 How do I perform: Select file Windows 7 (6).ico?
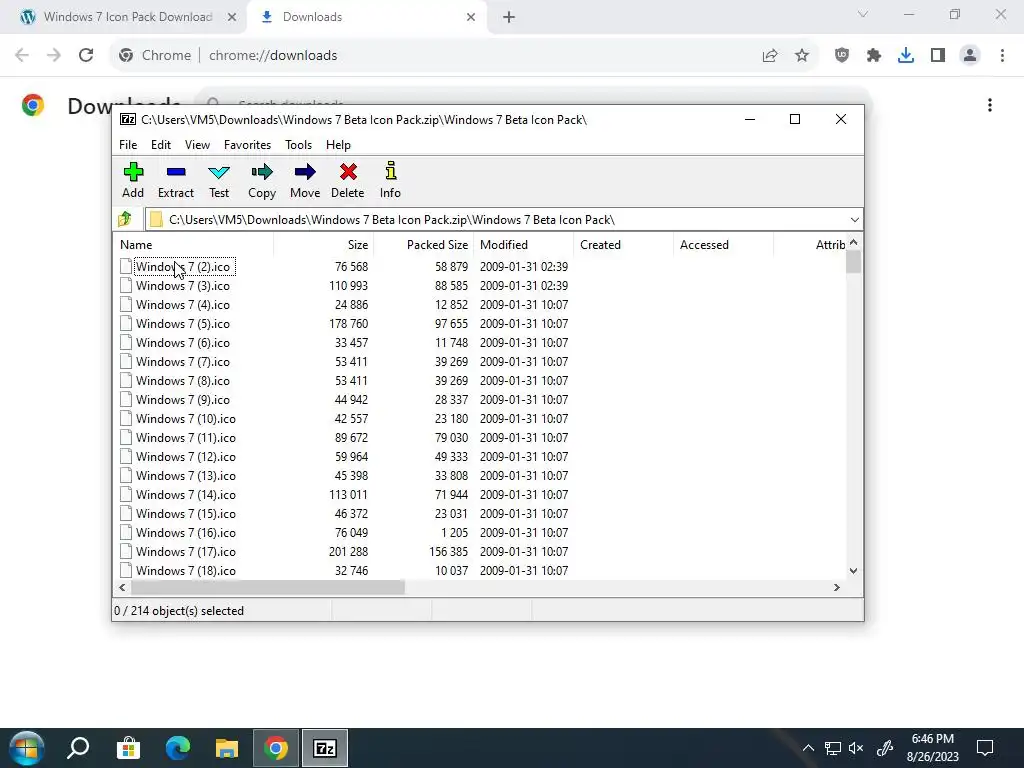pos(183,343)
